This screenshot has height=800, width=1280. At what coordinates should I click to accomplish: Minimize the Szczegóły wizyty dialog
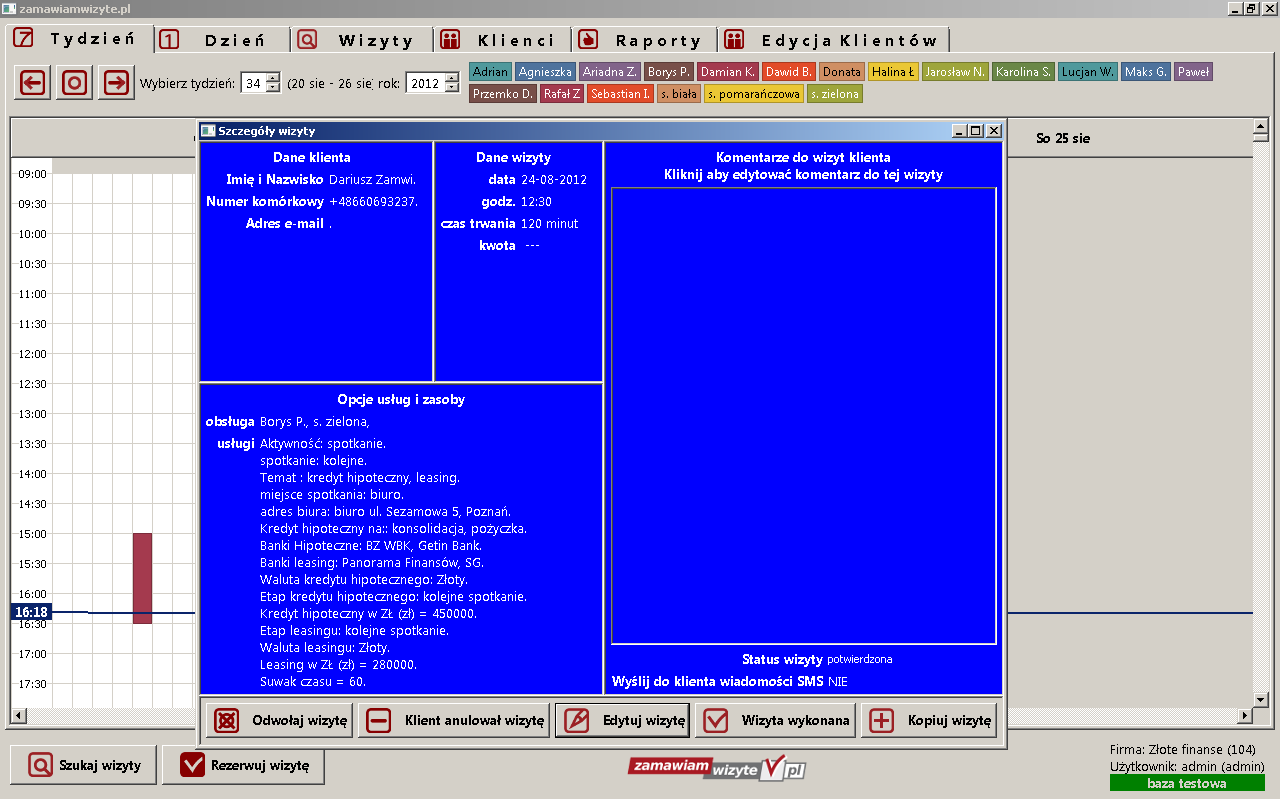[x=960, y=131]
